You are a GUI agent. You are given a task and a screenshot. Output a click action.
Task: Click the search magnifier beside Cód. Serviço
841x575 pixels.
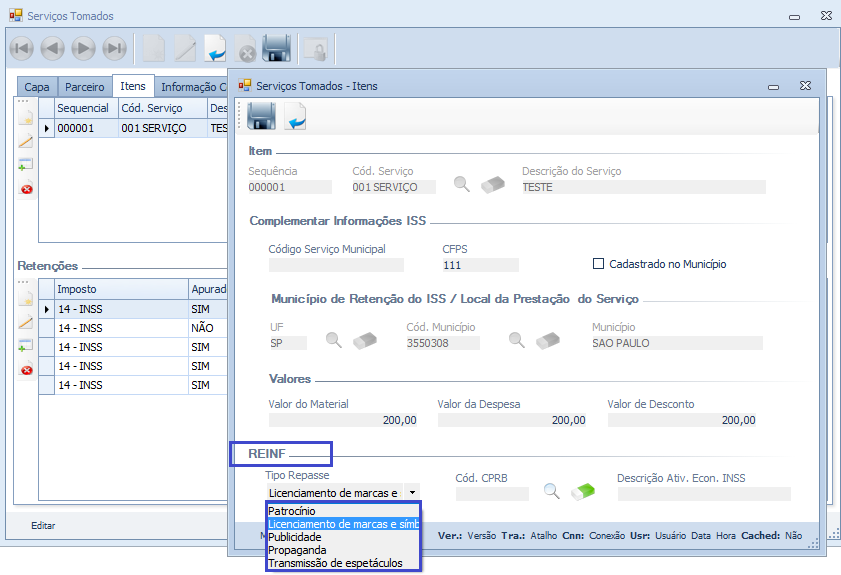coord(461,184)
